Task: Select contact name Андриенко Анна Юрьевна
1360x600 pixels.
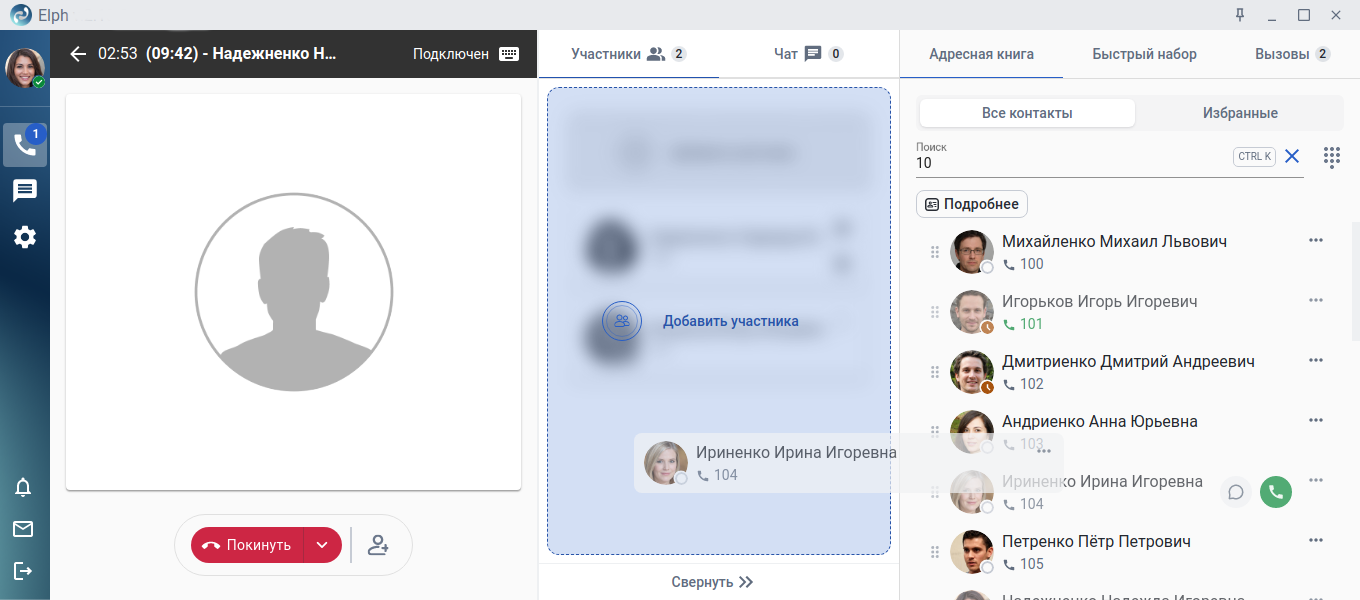Action: coord(1100,422)
